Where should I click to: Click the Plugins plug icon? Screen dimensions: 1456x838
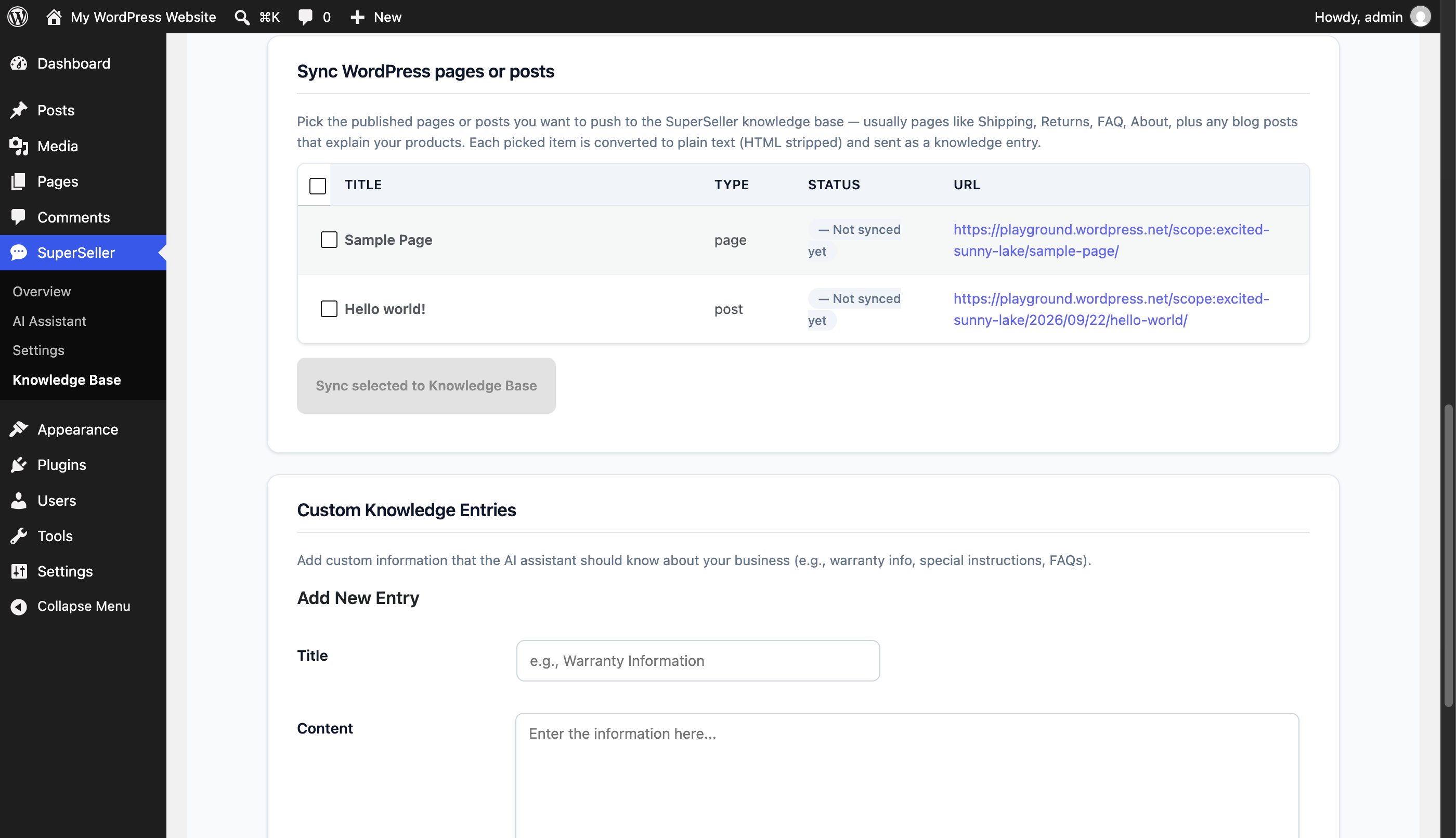pyautogui.click(x=18, y=464)
